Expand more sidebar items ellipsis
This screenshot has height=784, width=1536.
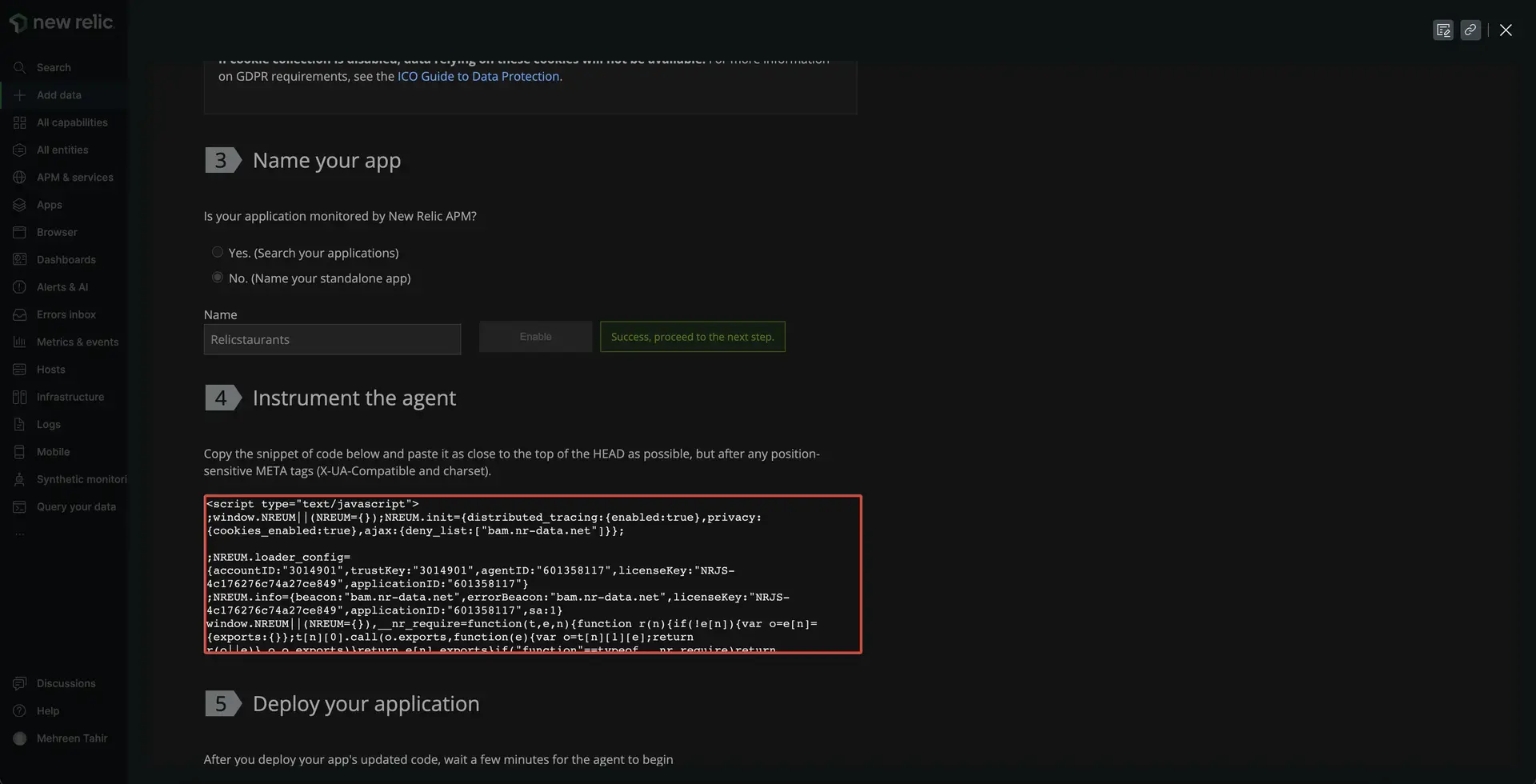19,534
